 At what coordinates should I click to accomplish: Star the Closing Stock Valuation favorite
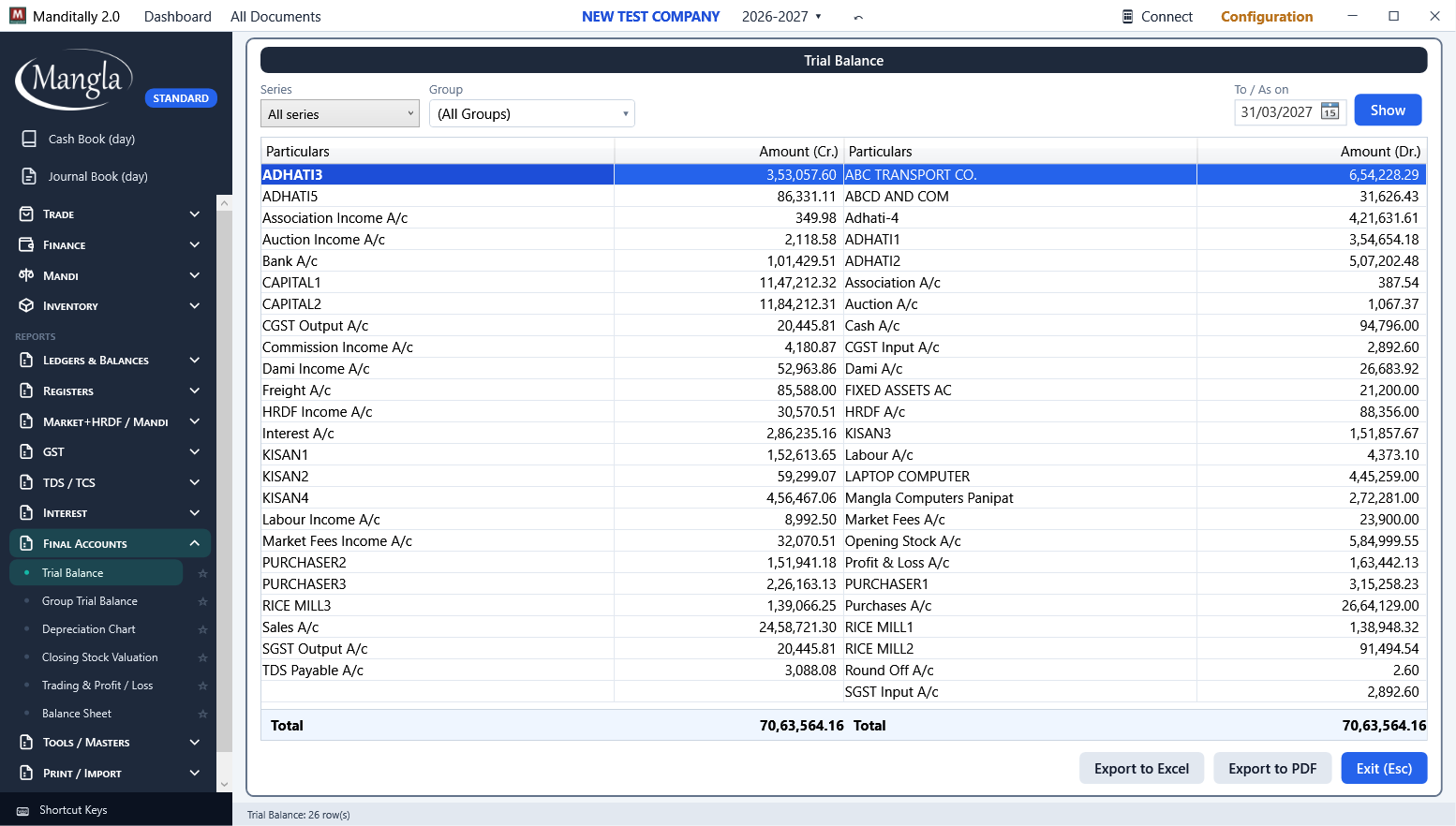pos(202,657)
